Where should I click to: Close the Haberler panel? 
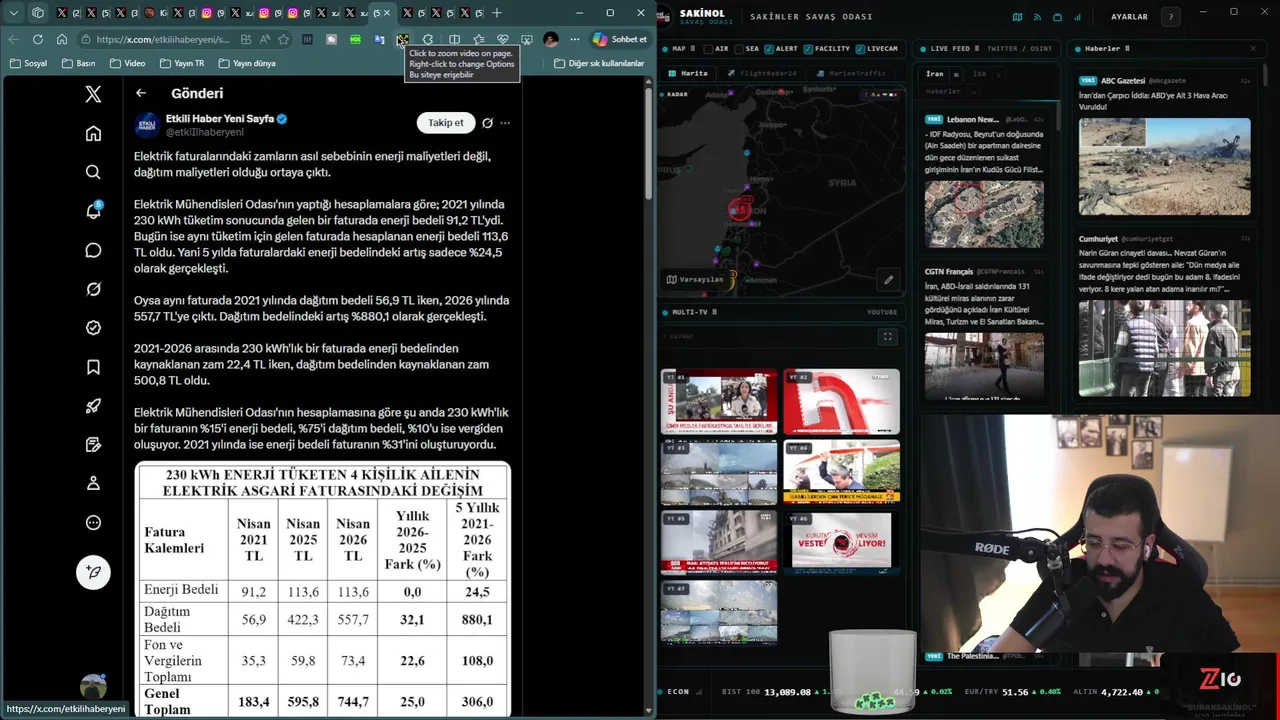click(1253, 48)
